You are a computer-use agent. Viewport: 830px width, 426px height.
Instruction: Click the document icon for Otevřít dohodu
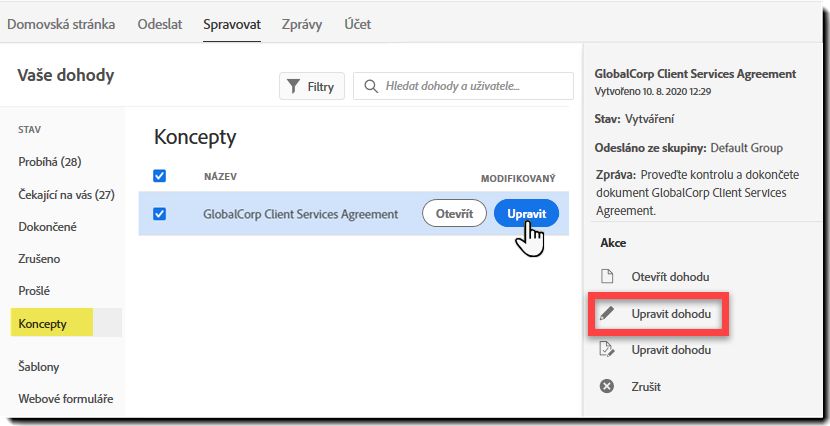(607, 276)
